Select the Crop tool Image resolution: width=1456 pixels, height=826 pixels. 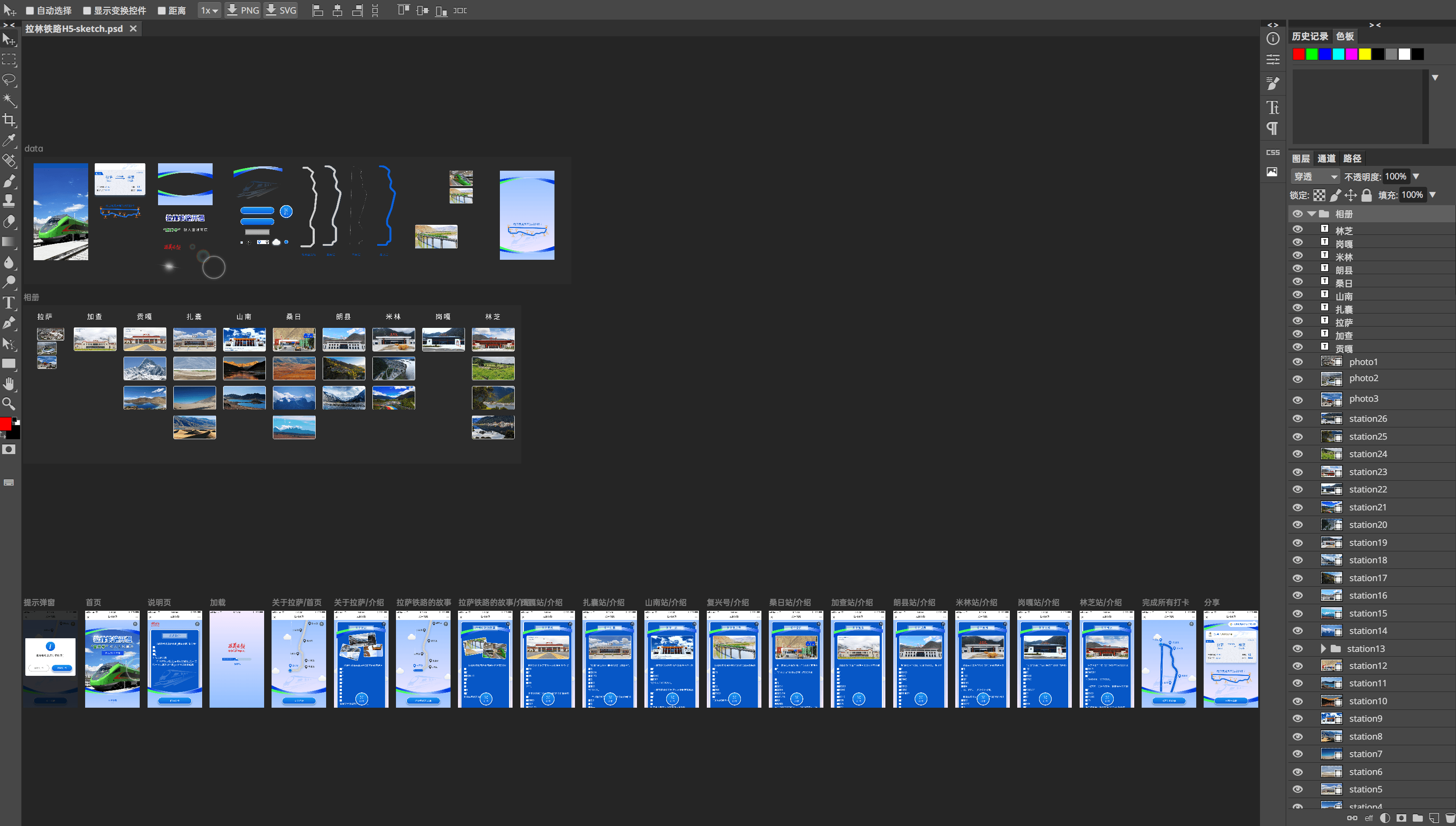tap(9, 120)
